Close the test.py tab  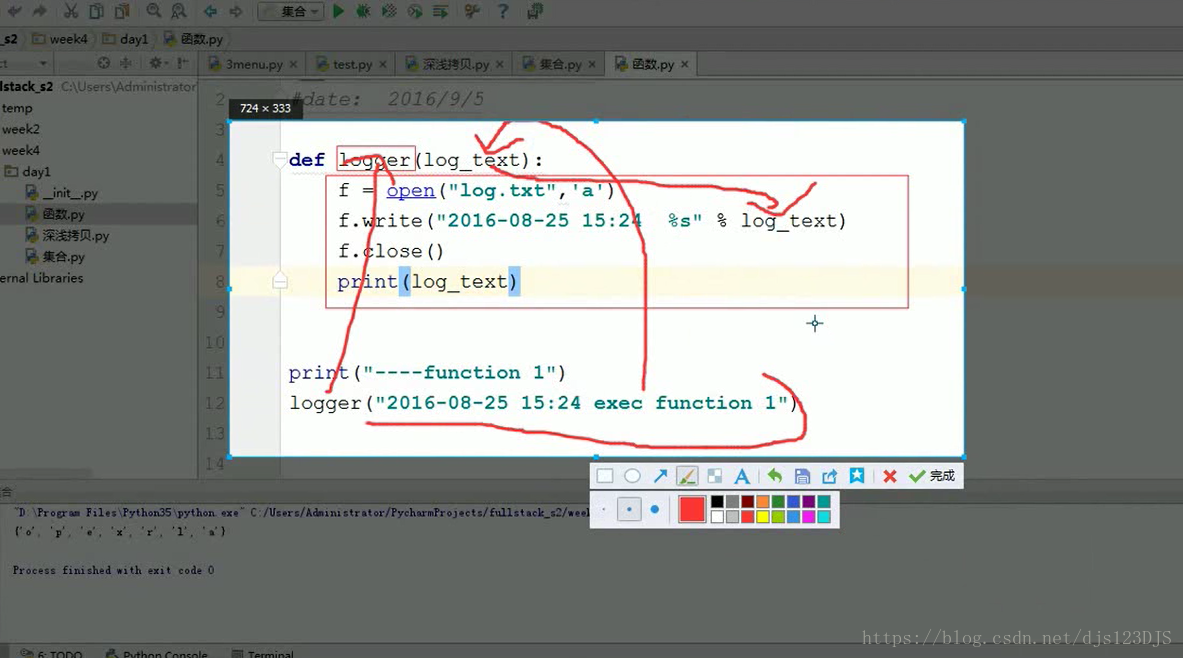(383, 64)
